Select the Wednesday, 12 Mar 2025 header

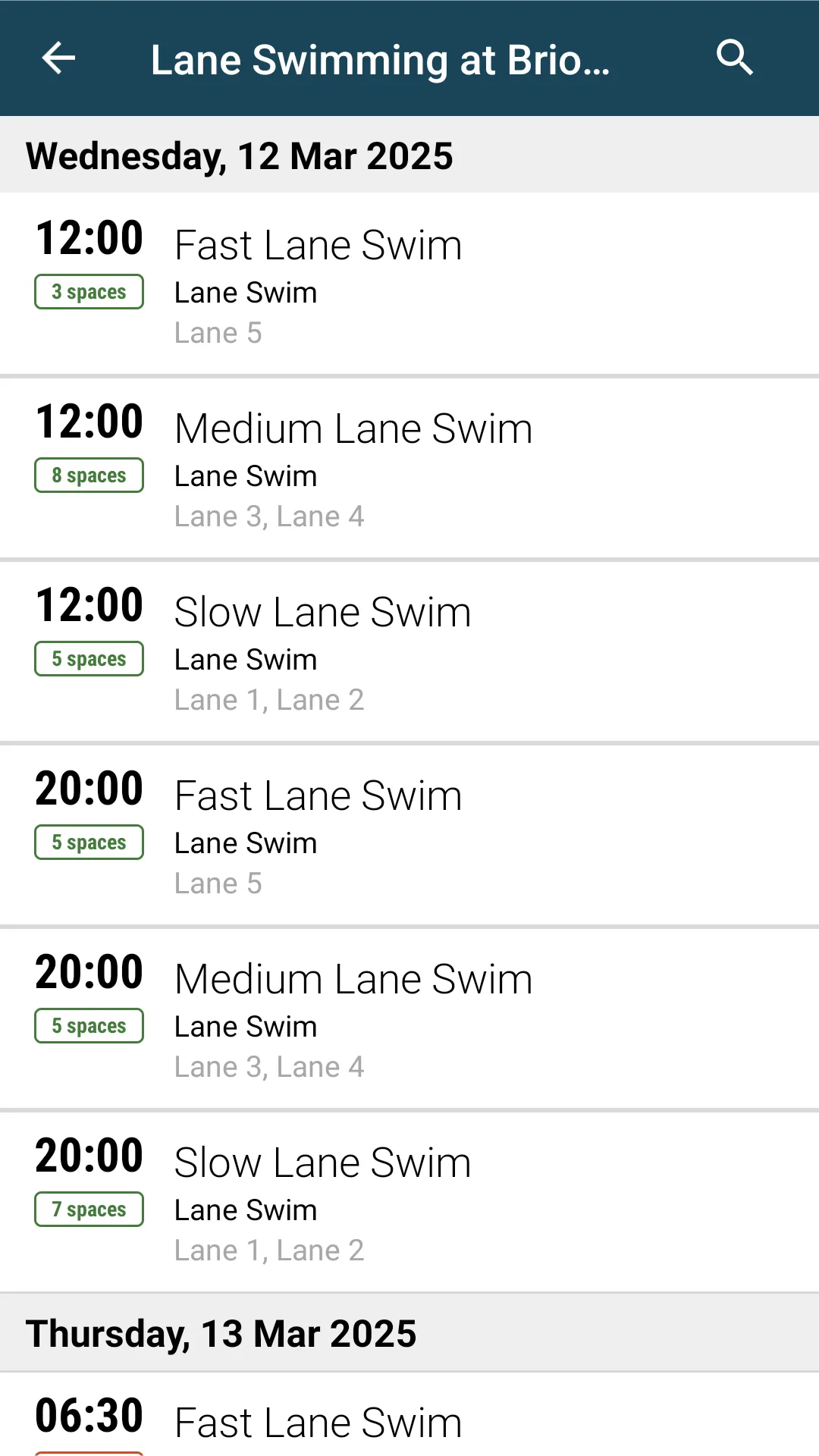[x=240, y=155]
